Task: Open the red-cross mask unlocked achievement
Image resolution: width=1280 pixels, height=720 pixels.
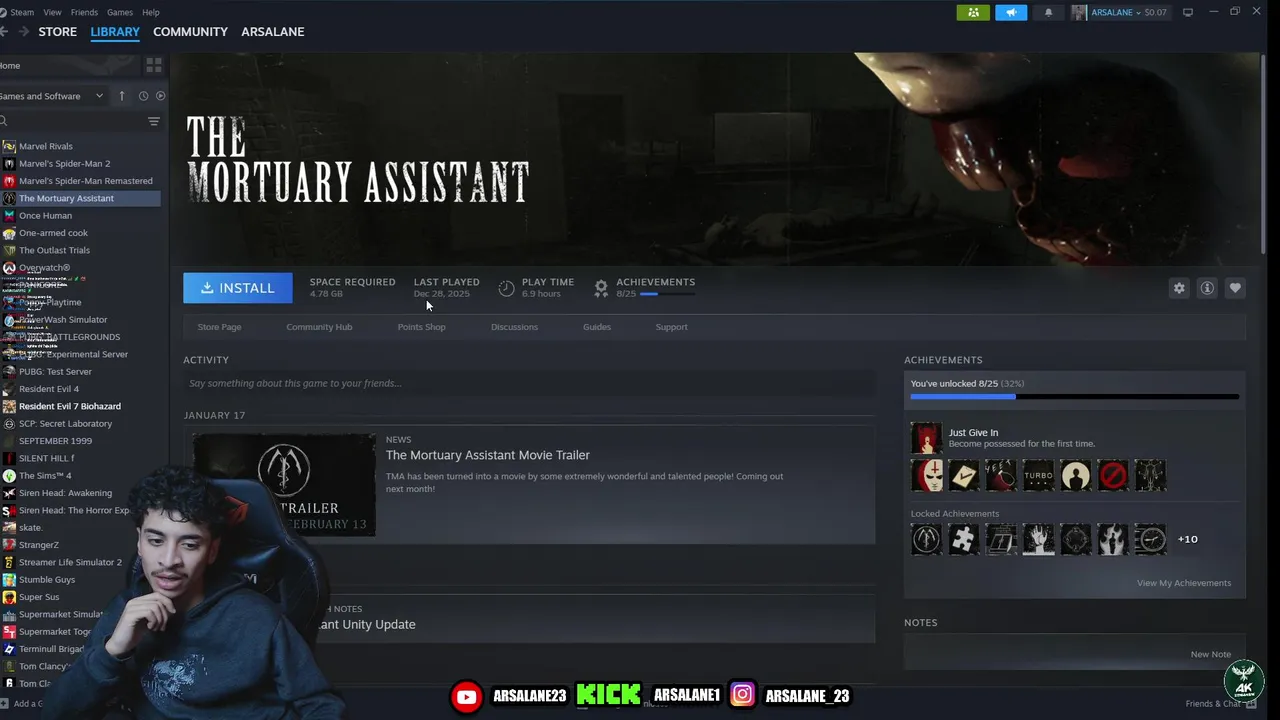Action: point(927,475)
